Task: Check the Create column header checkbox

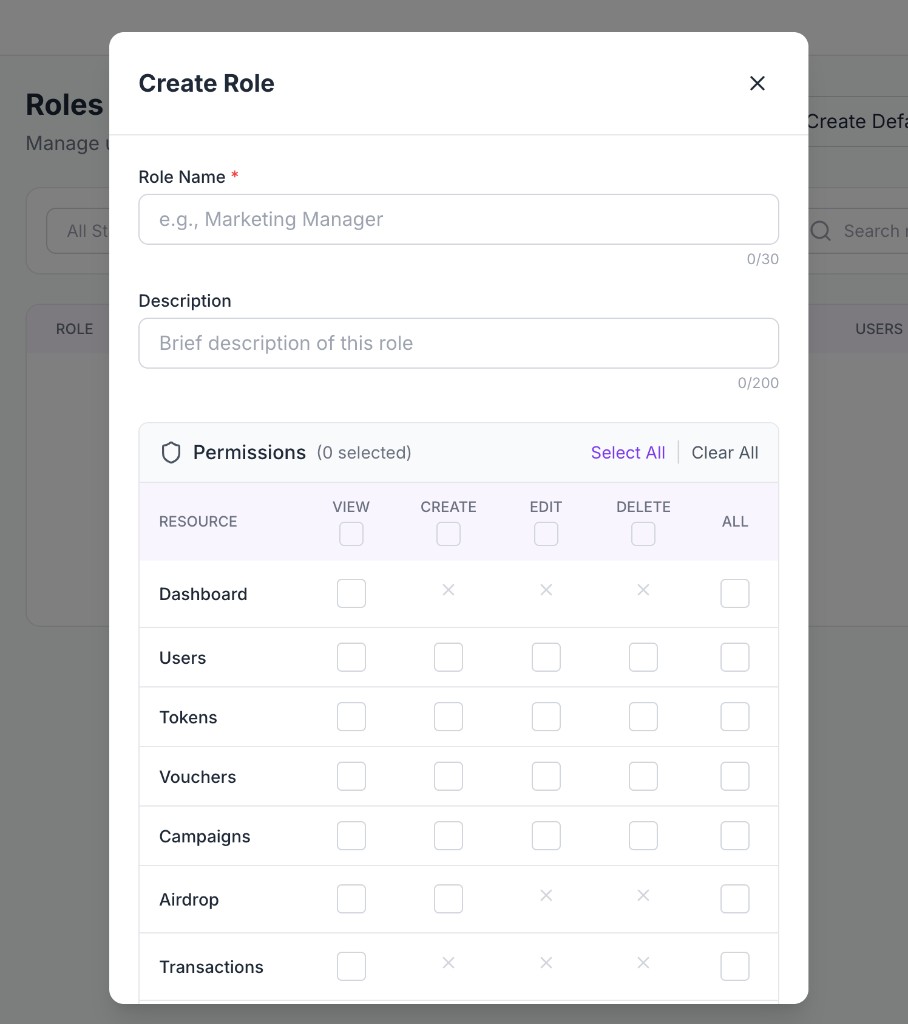Action: coord(448,534)
